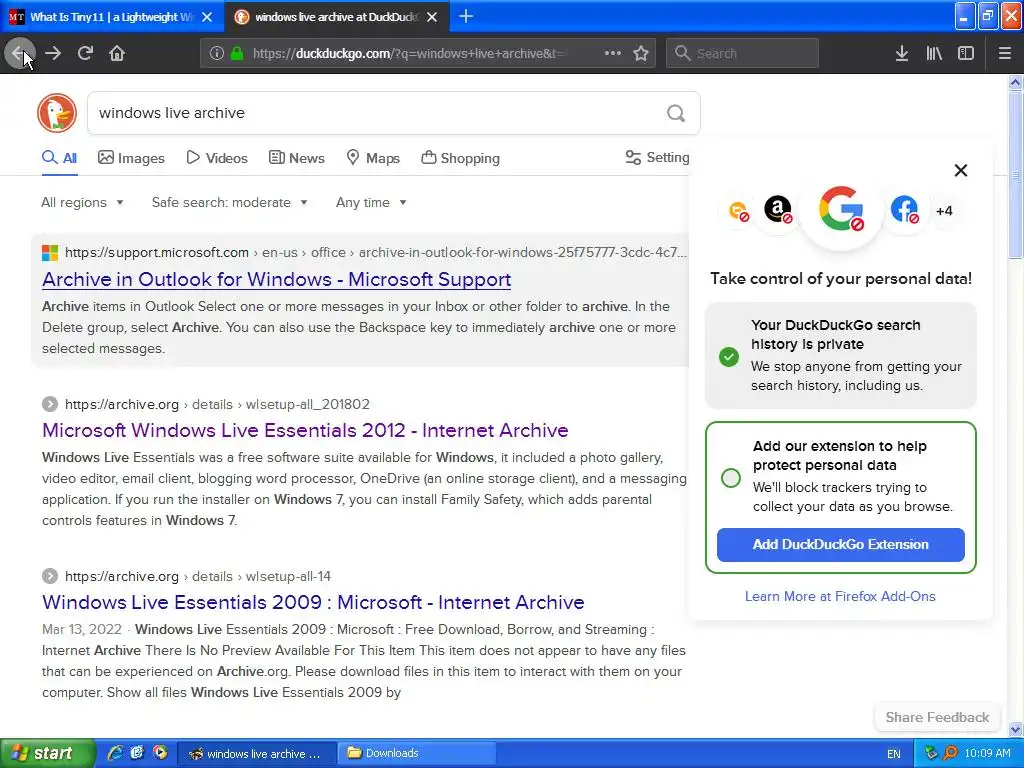Click the second quick launch icon
Viewport: 1024px width, 768px height.
(x=137, y=752)
